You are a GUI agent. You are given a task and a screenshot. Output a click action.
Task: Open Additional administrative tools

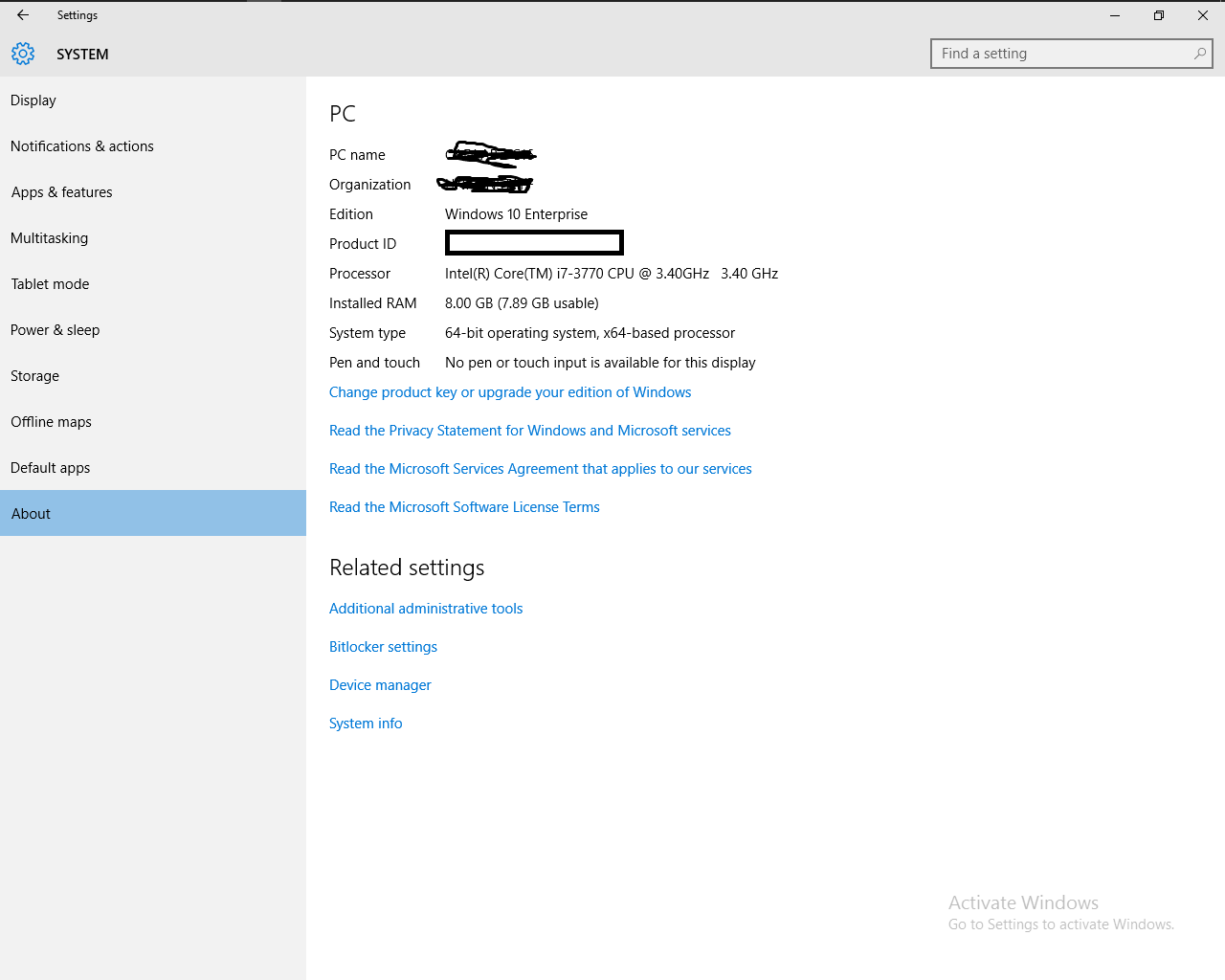click(x=425, y=608)
